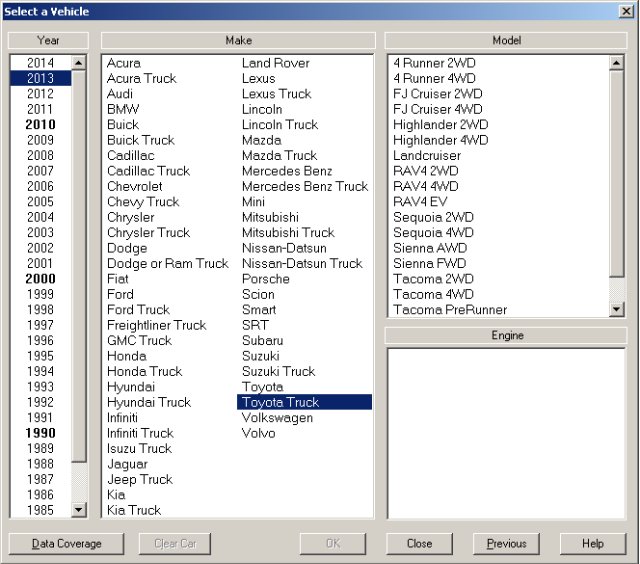
Task: Choose Nissan-Datsun Truck make
Action: point(302,264)
